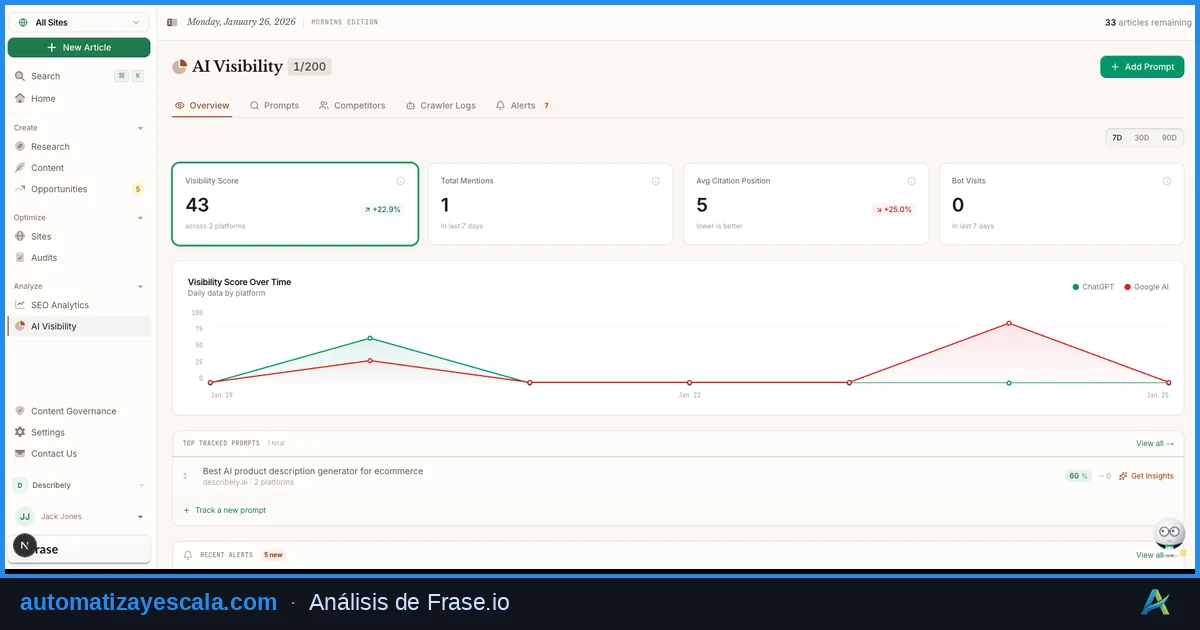Click the Sites globe icon
The width and height of the screenshot is (1200, 630).
[x=20, y=236]
